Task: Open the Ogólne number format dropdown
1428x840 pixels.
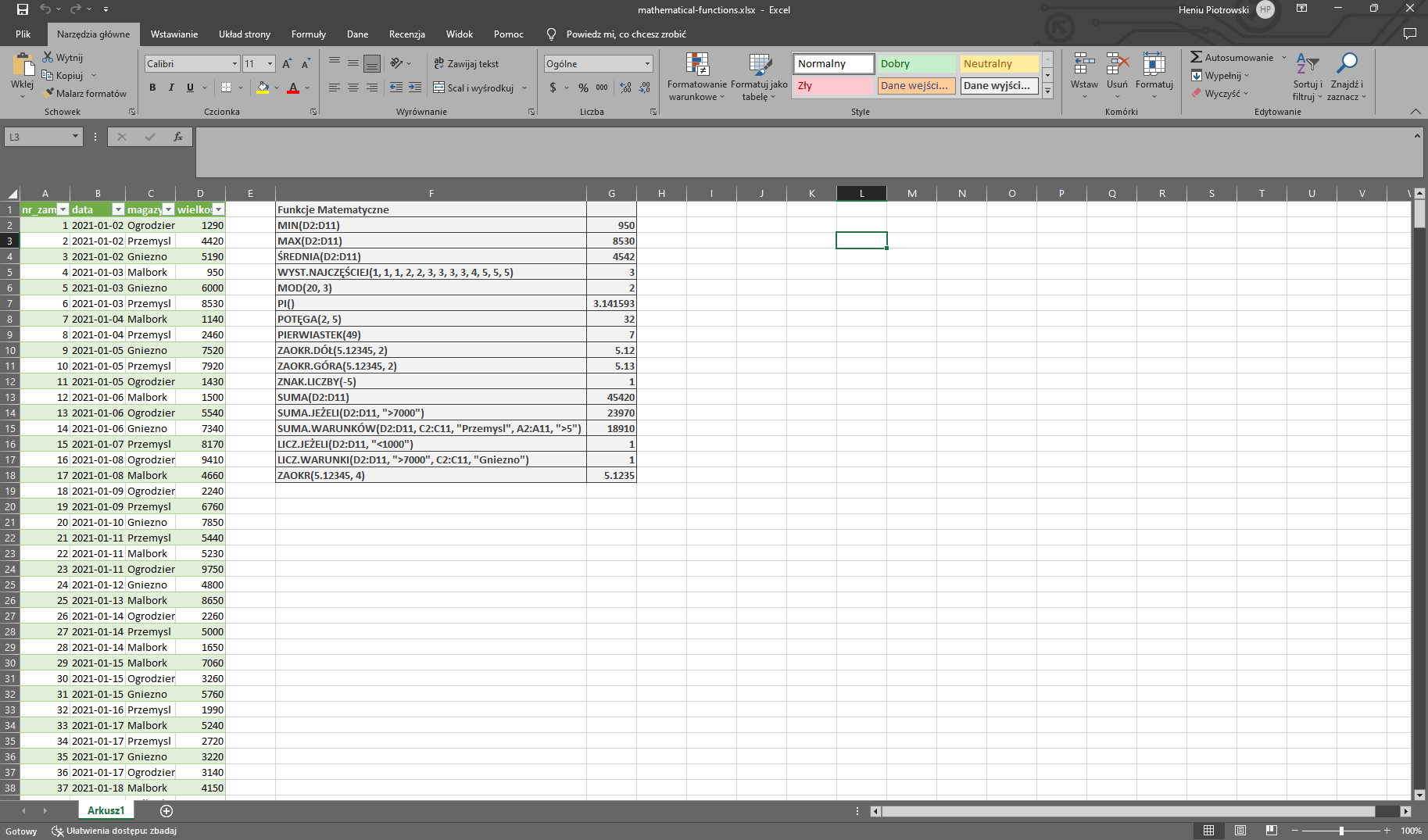Action: tap(647, 64)
